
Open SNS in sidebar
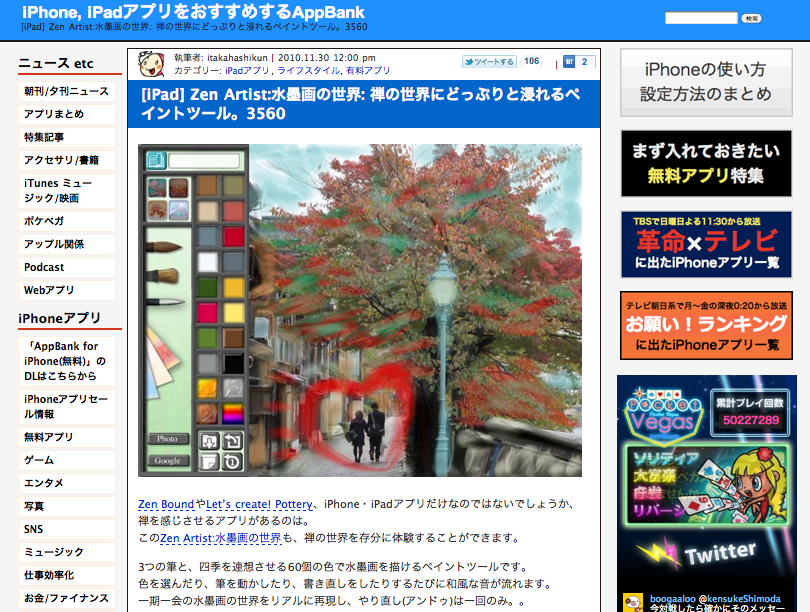[x=67, y=529]
